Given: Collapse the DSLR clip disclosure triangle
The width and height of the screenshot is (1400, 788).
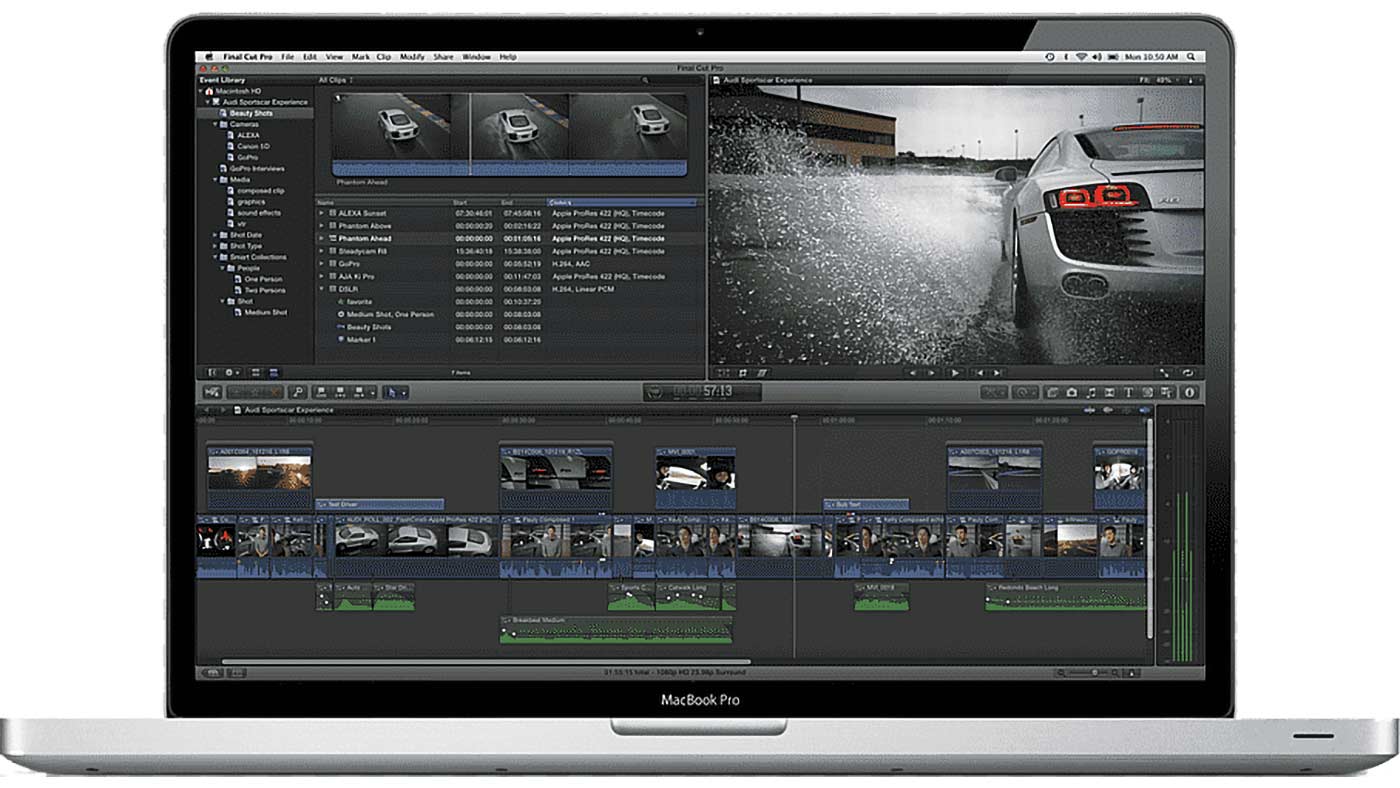Looking at the screenshot, I should [322, 289].
